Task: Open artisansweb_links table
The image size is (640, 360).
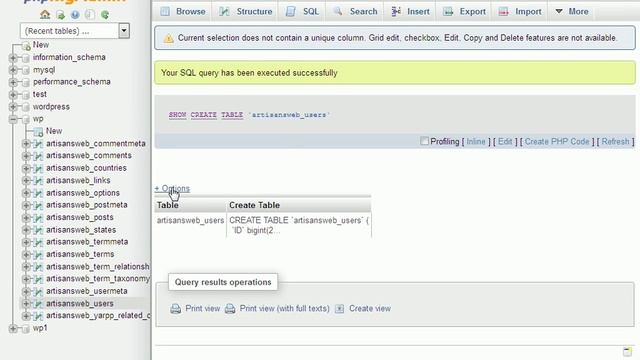Action: click(78, 180)
